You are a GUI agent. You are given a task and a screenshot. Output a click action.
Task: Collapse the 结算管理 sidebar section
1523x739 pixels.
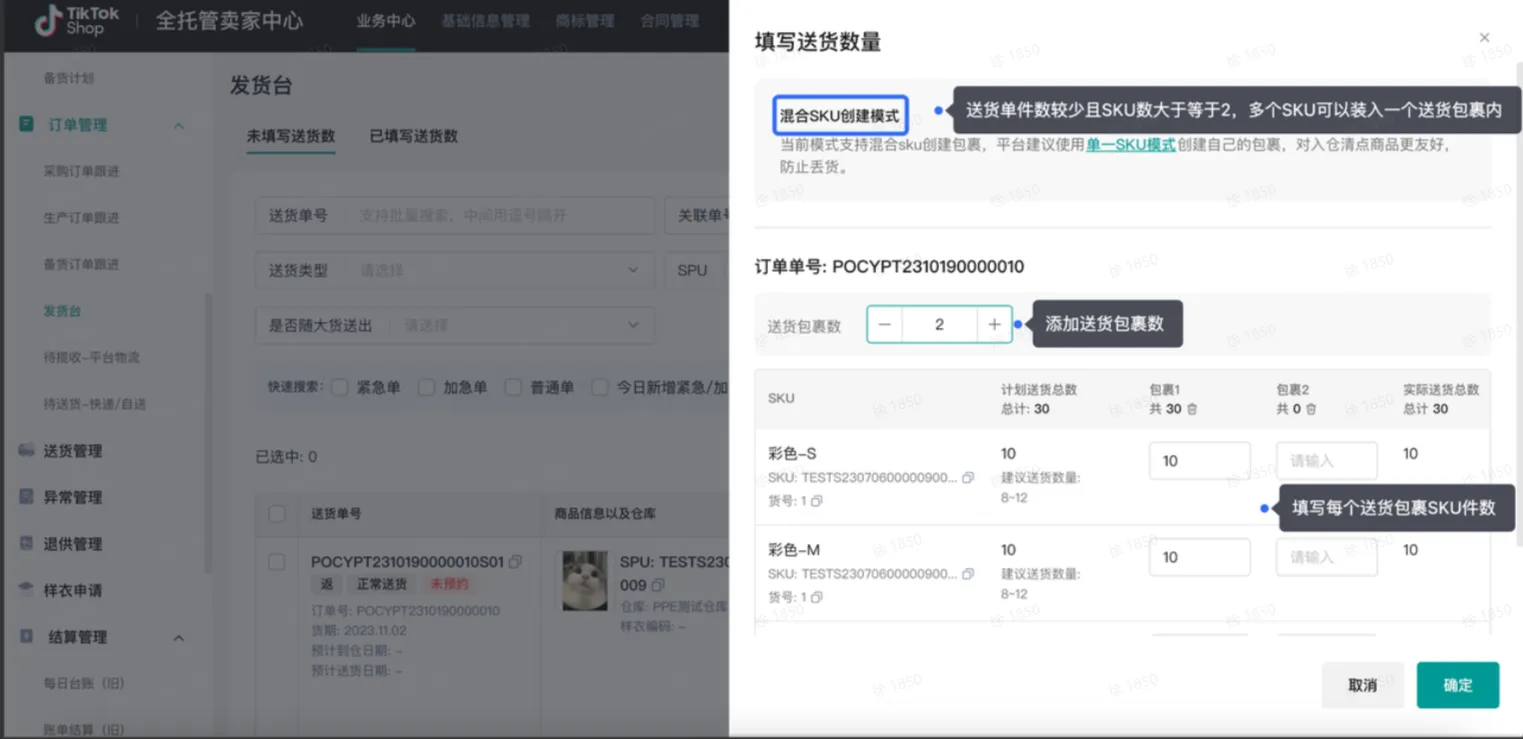click(179, 637)
